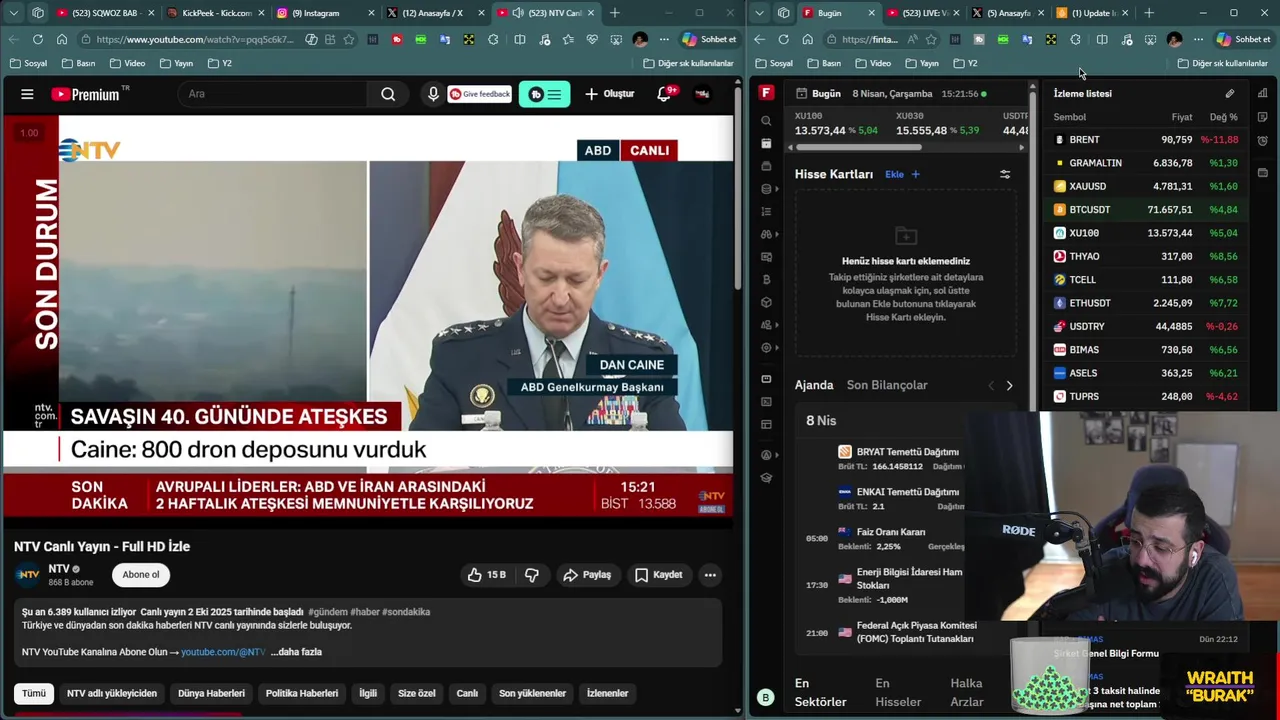
Task: Open more actions menu beside Kaydet
Action: 710,575
